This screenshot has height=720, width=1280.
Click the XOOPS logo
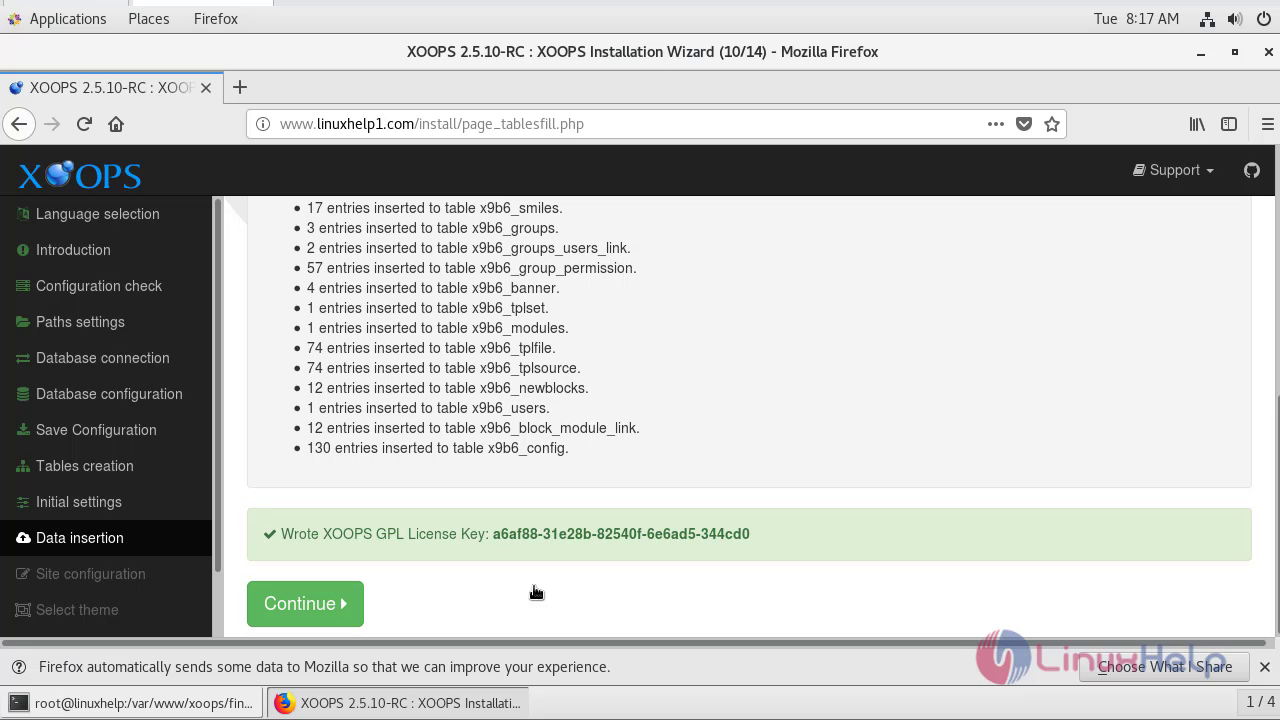click(x=80, y=175)
